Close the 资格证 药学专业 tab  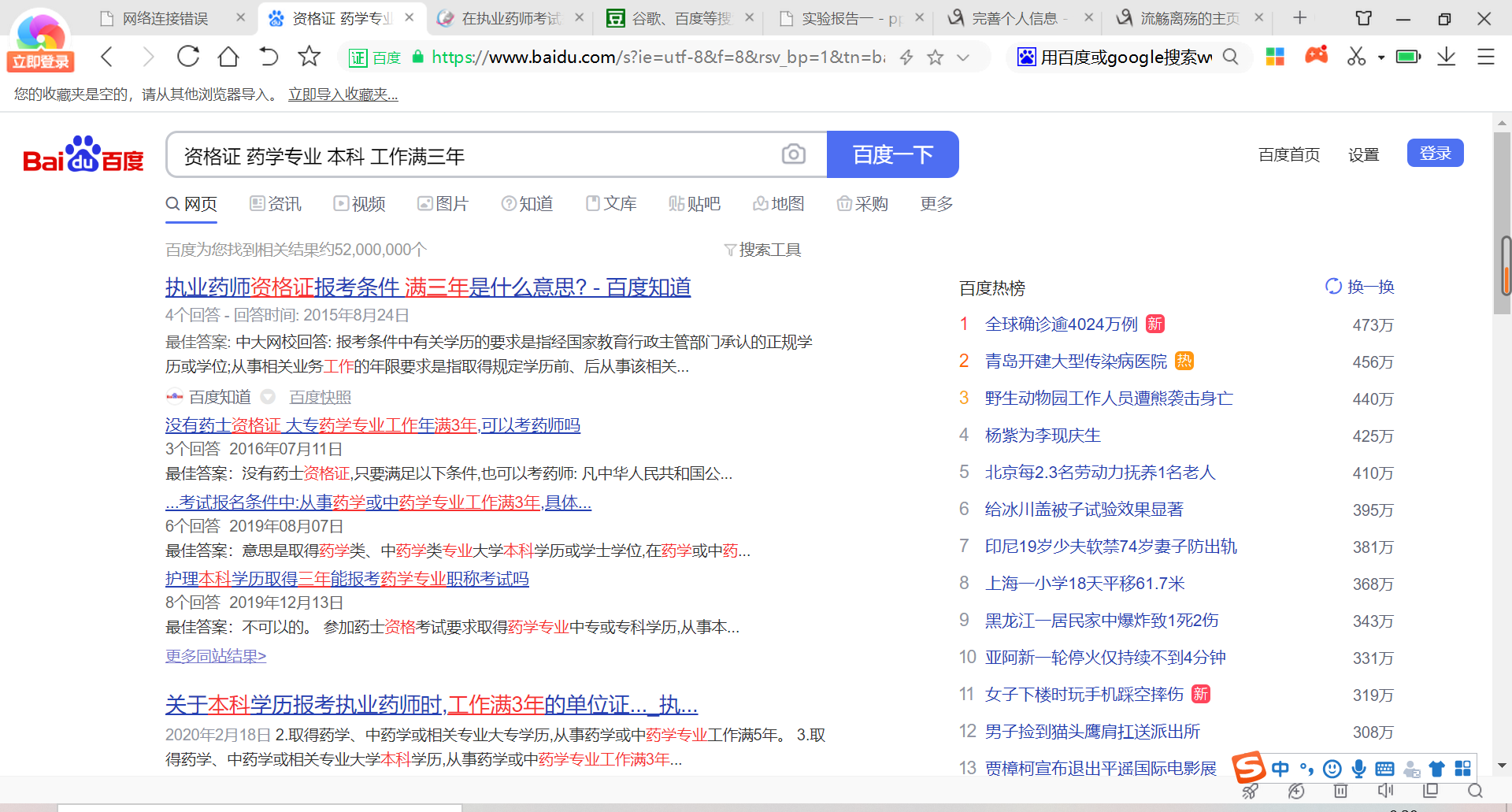click(409, 17)
